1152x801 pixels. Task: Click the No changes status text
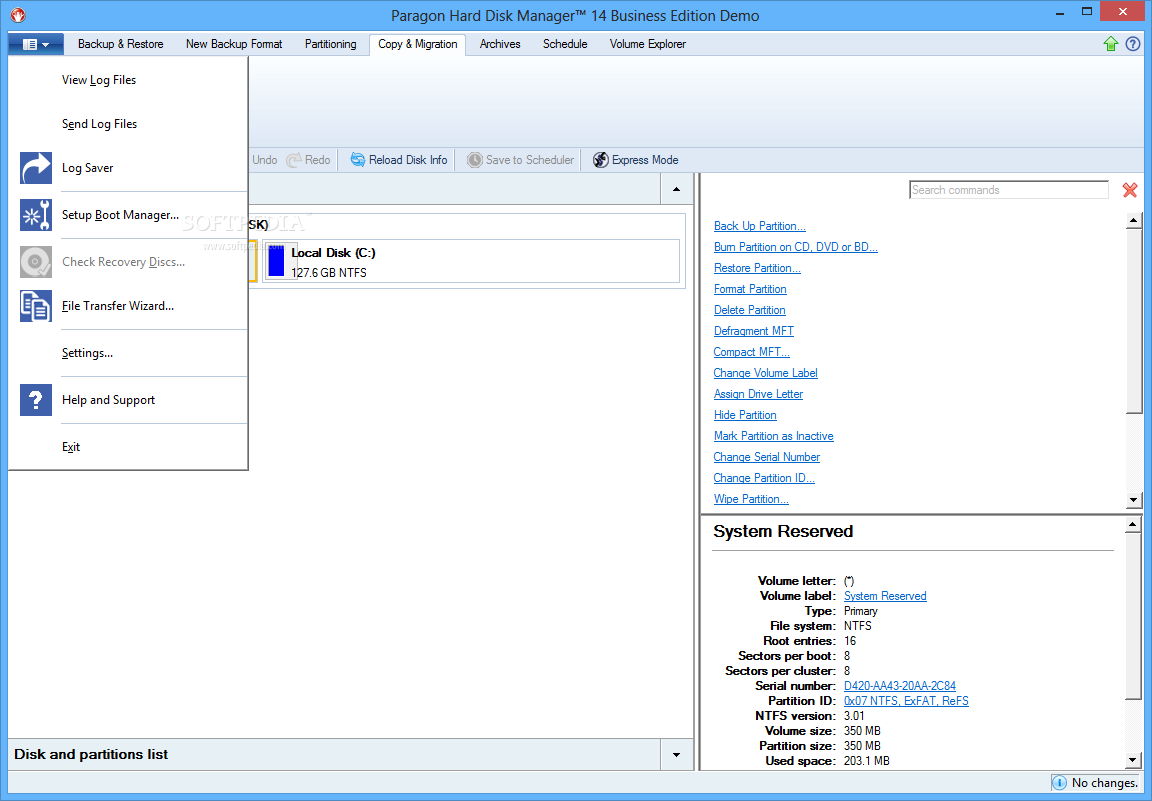tap(1104, 783)
